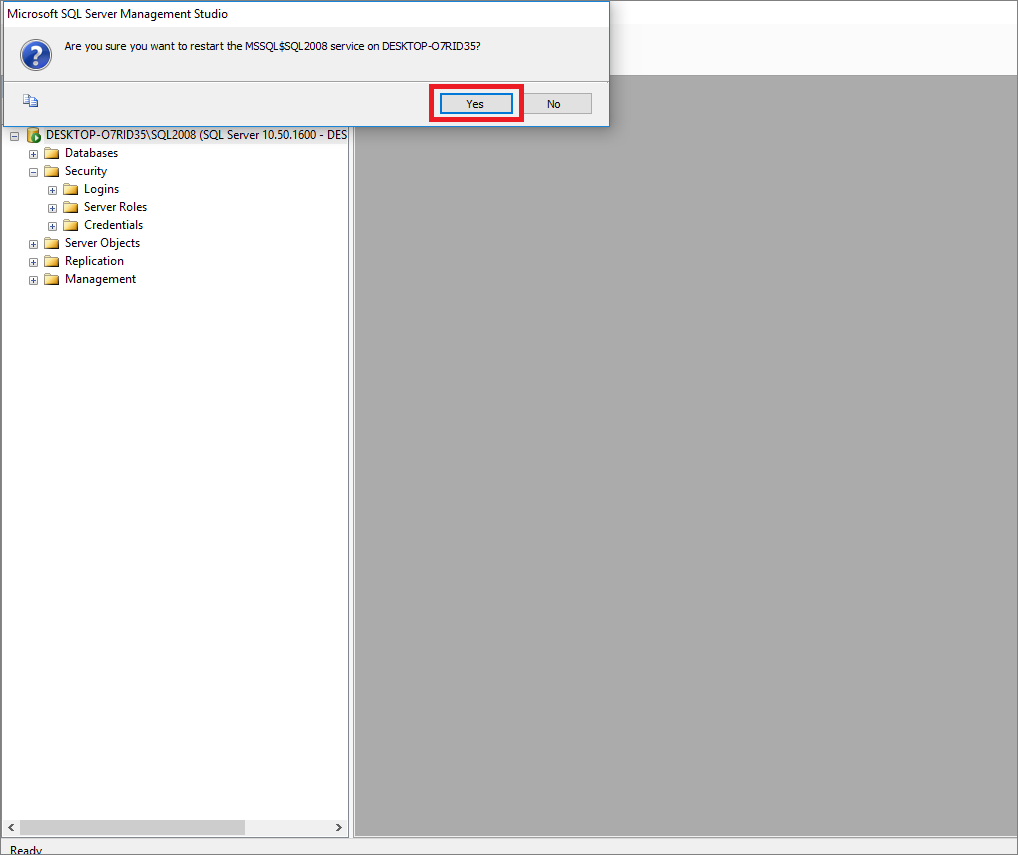The width and height of the screenshot is (1018, 855).
Task: Confirm restart by clicking Yes
Action: [x=476, y=104]
